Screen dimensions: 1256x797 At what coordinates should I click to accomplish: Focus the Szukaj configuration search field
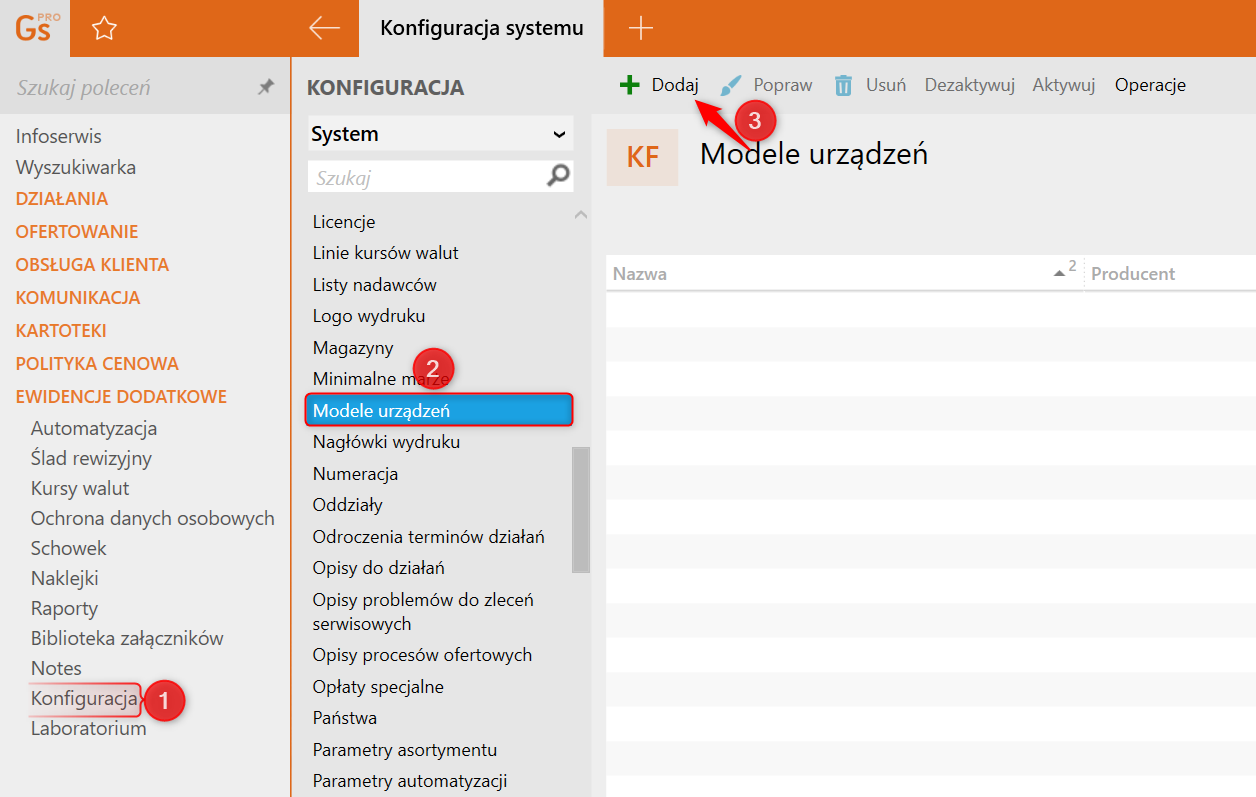[x=427, y=177]
